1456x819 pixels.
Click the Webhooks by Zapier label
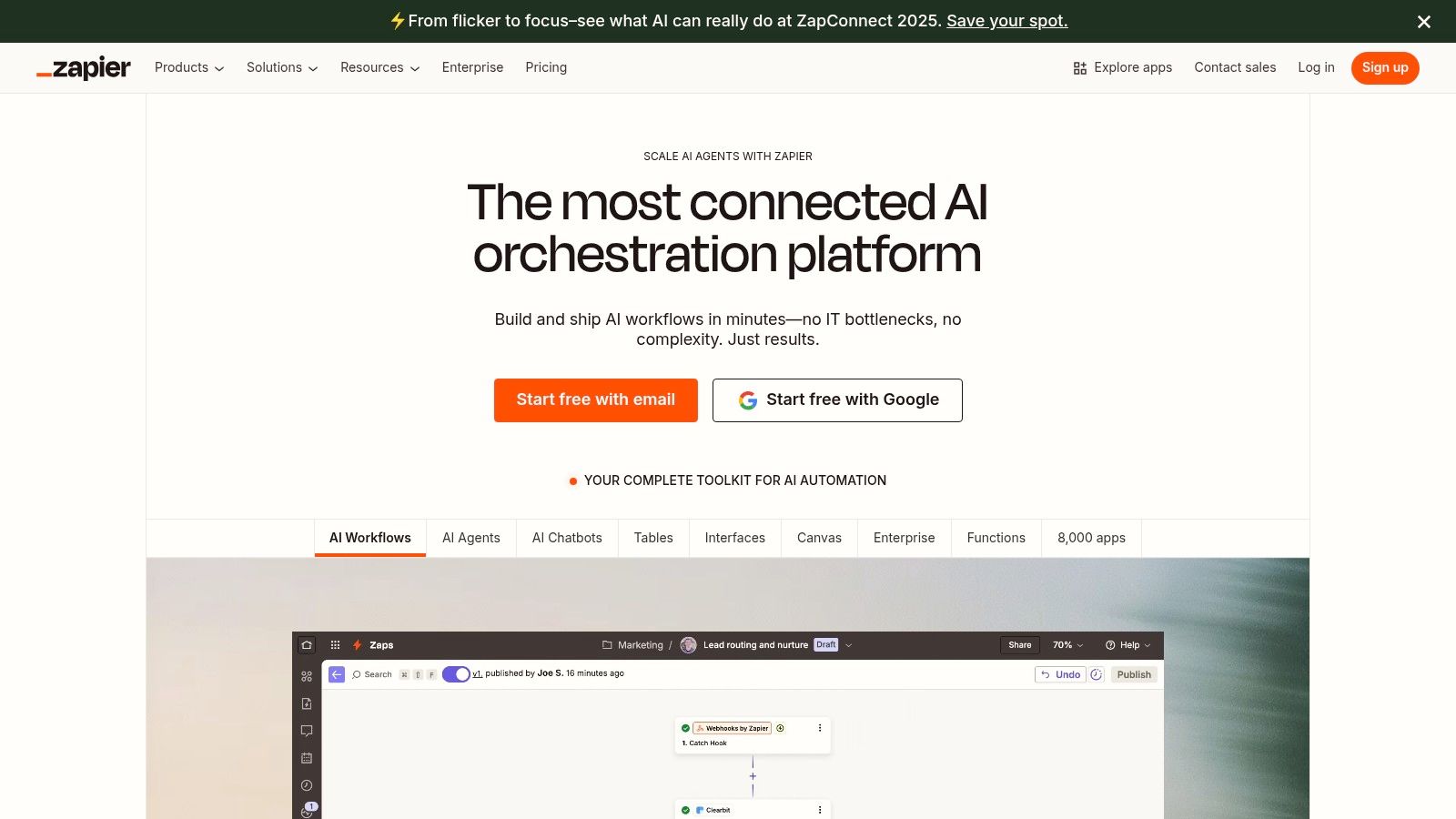[x=733, y=728]
